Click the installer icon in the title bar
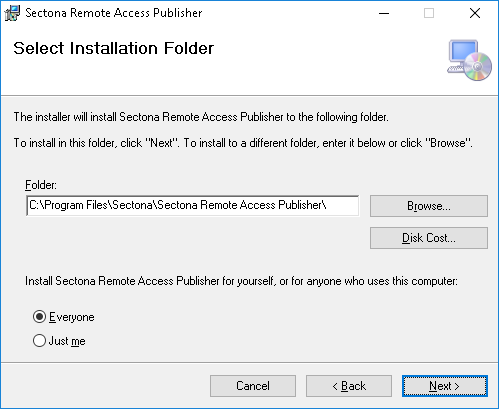This screenshot has height=409, width=499. [x=12, y=13]
